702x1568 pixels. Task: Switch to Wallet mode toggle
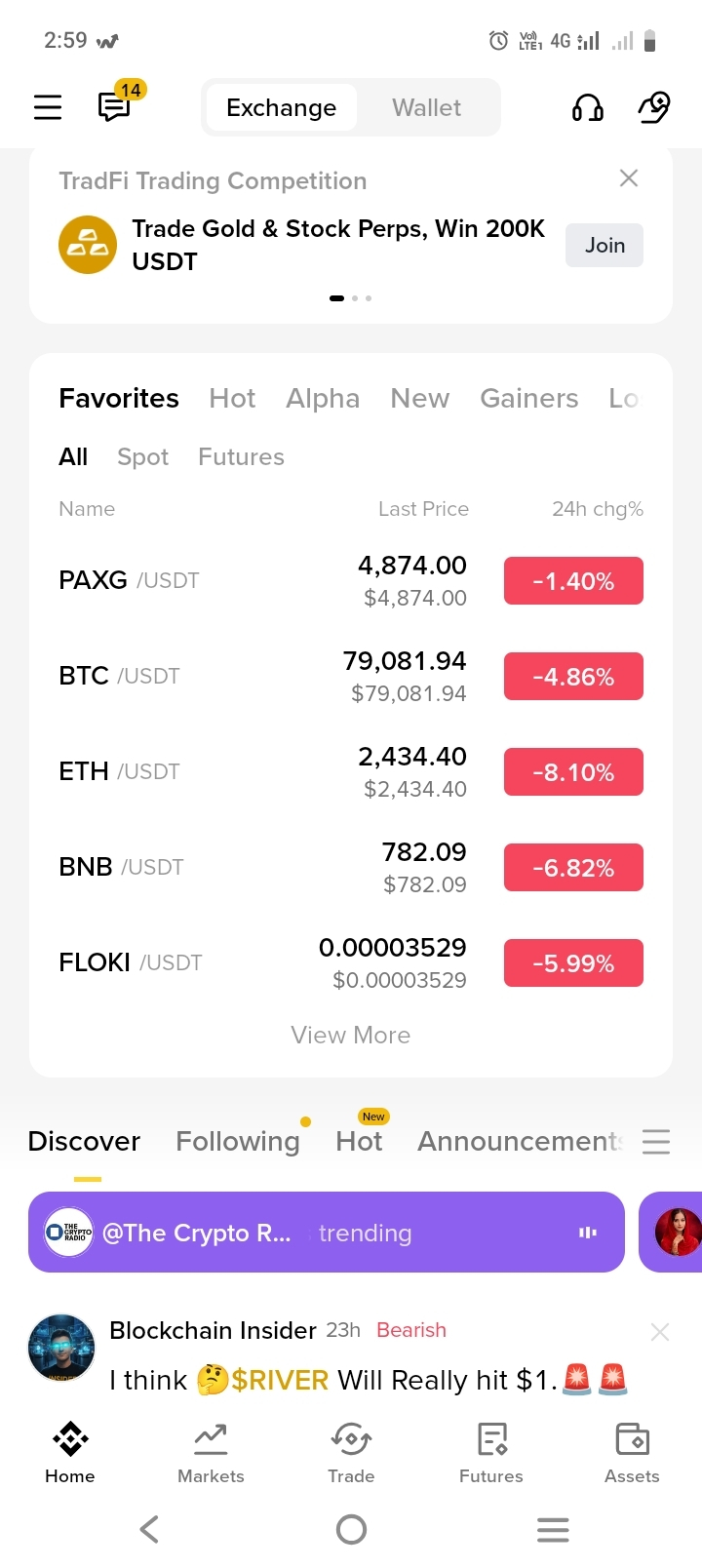[x=426, y=107]
